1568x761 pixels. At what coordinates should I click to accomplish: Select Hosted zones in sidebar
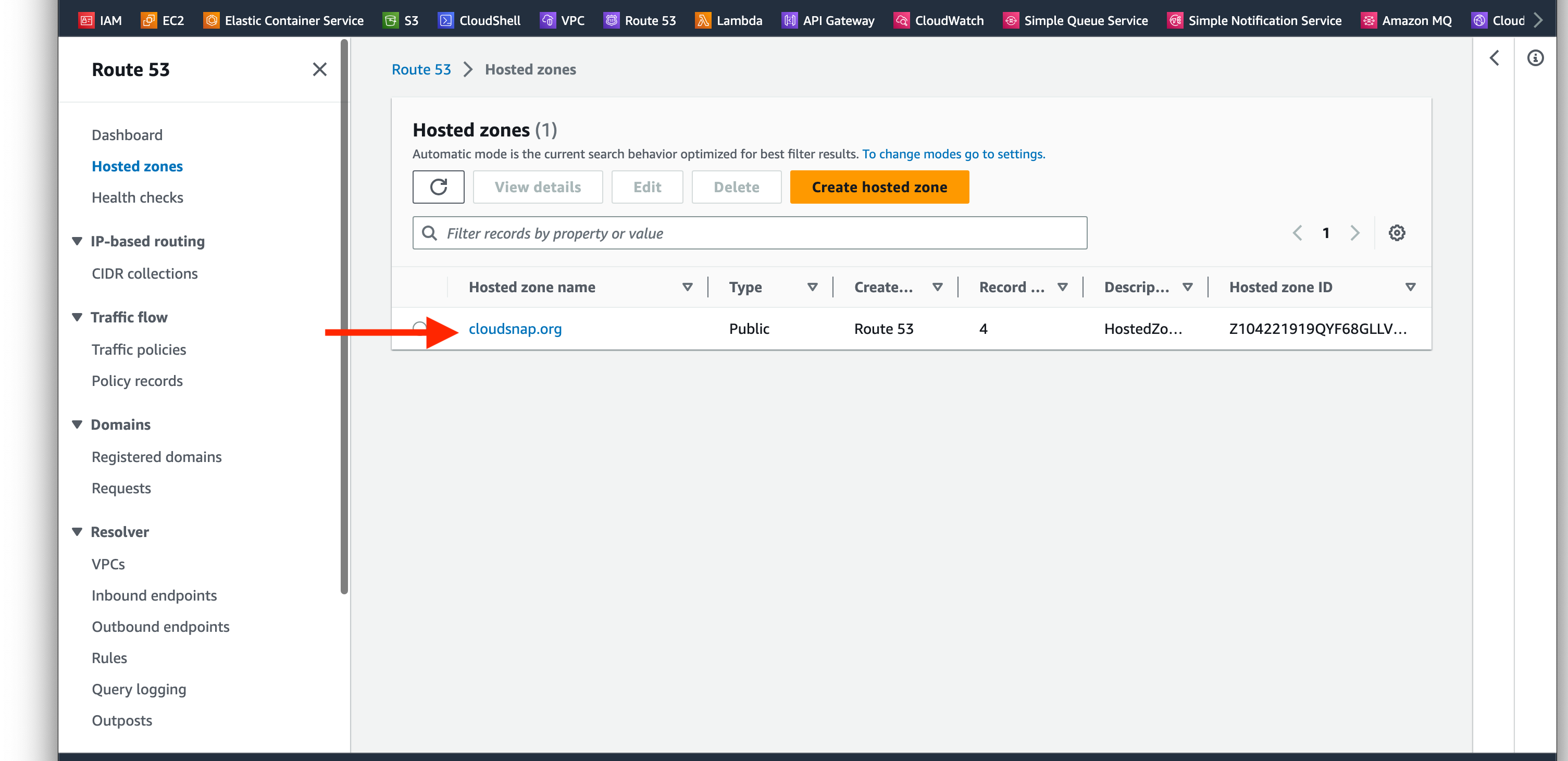(x=137, y=166)
